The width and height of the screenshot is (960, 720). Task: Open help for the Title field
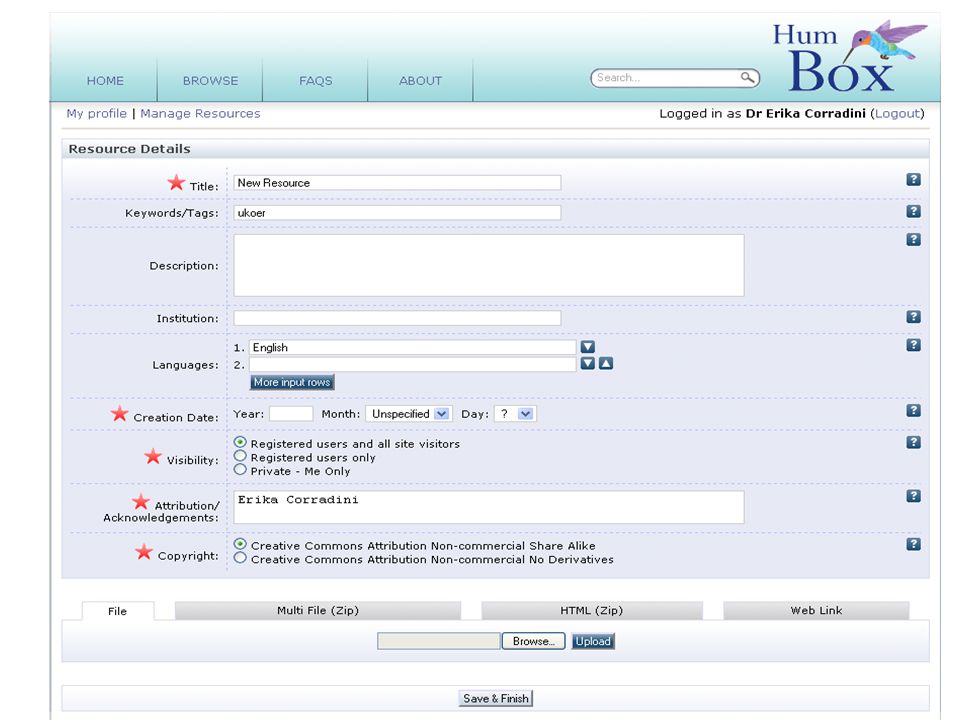pyautogui.click(x=913, y=179)
